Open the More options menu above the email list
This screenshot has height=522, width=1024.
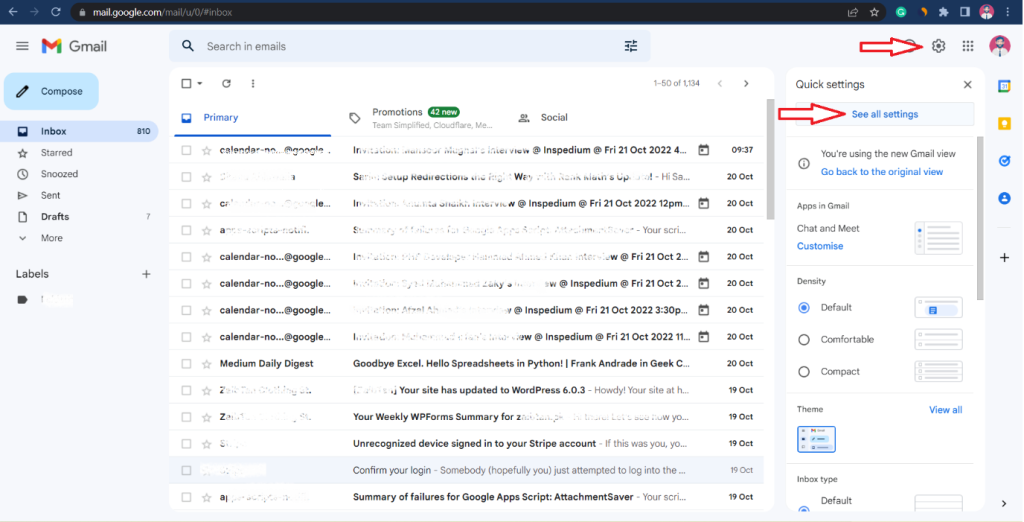(x=253, y=84)
